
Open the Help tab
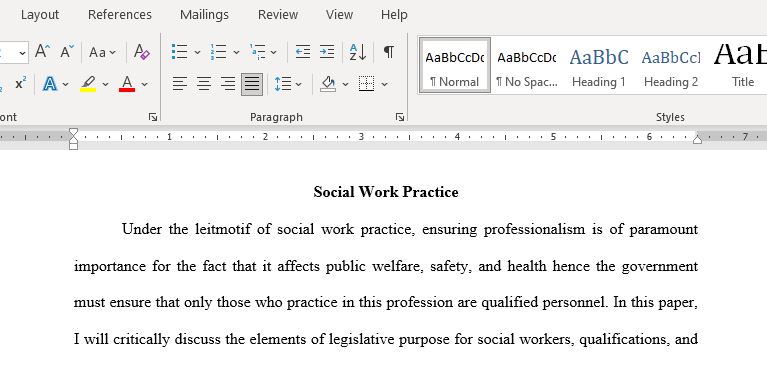(394, 15)
